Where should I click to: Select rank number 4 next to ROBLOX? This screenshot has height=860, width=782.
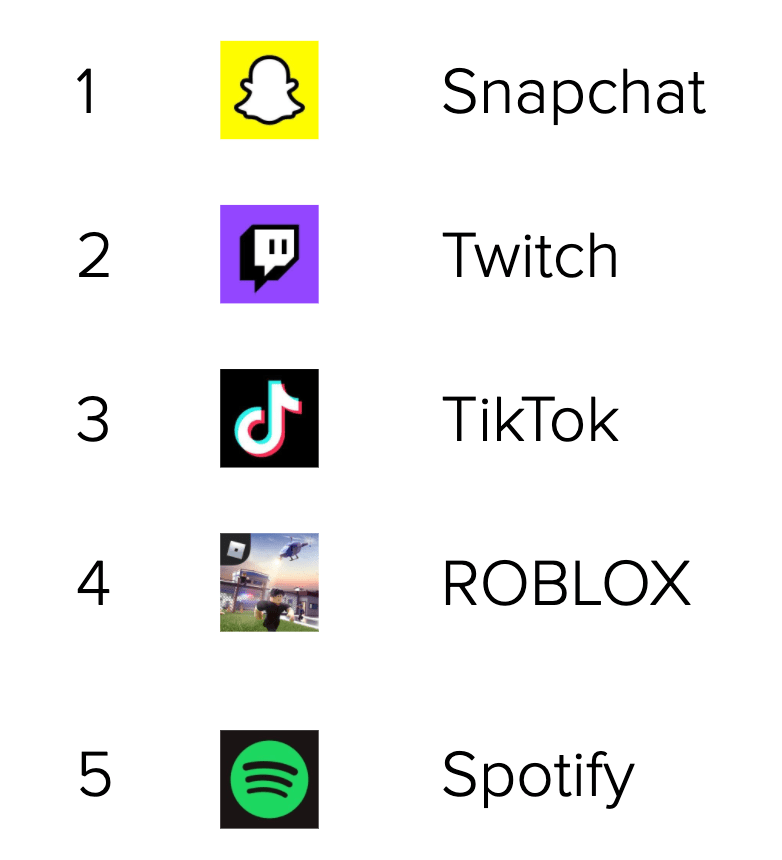point(93,583)
